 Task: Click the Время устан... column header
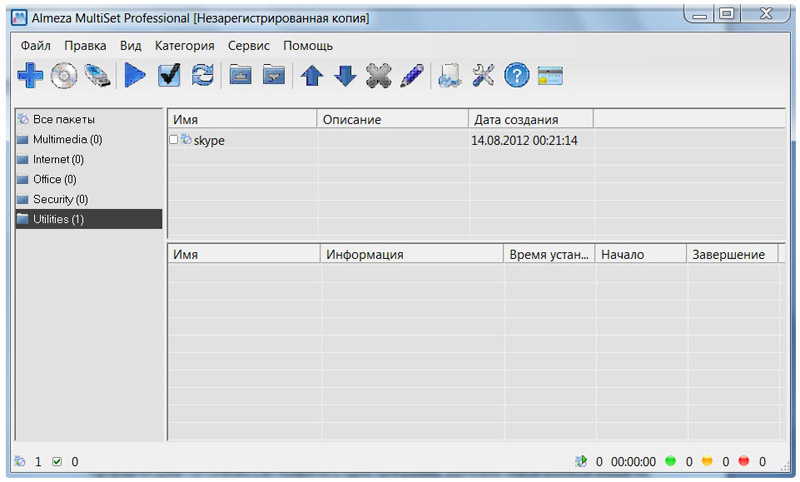tap(549, 254)
